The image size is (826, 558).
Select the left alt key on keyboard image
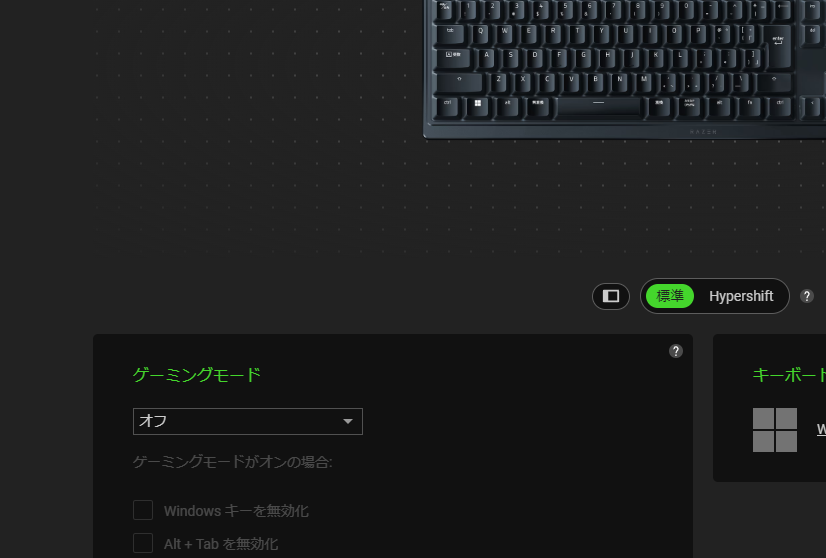pyautogui.click(x=508, y=106)
